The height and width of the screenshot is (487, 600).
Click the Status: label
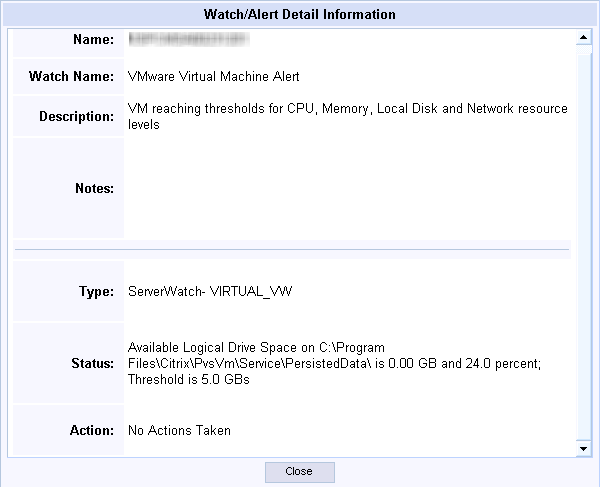[x=93, y=363]
